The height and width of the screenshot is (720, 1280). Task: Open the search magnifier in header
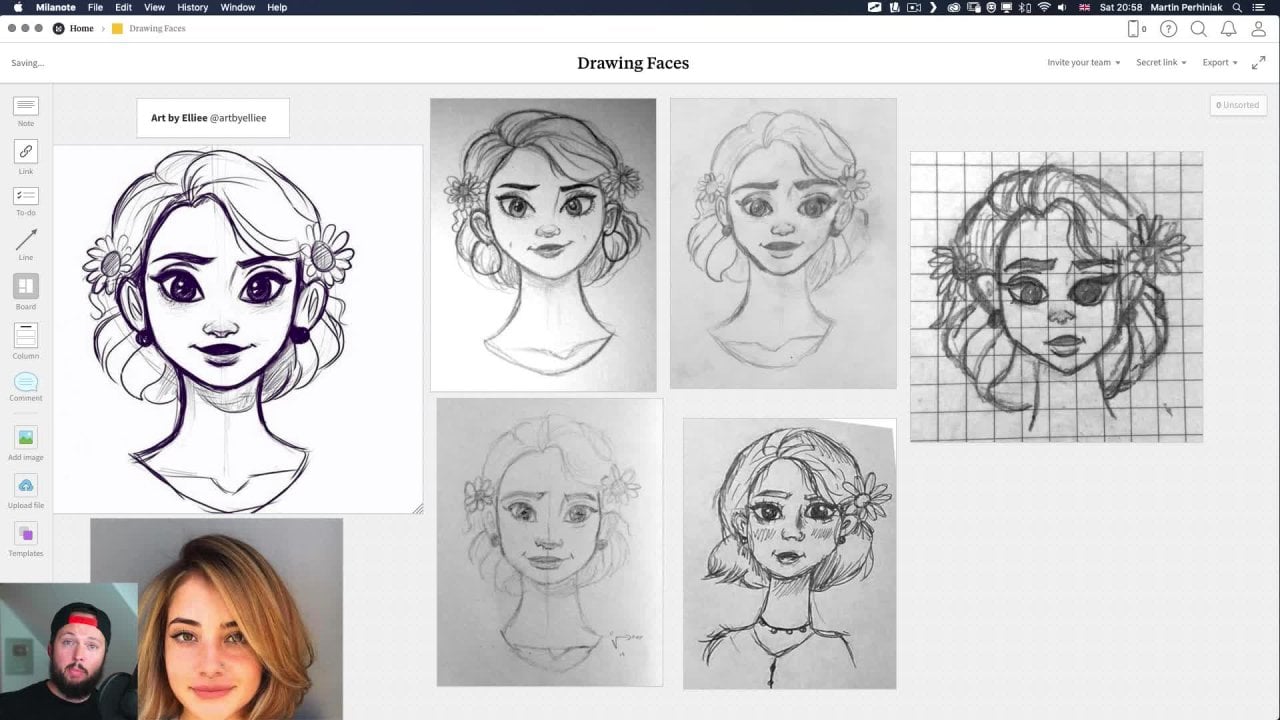[1198, 29]
